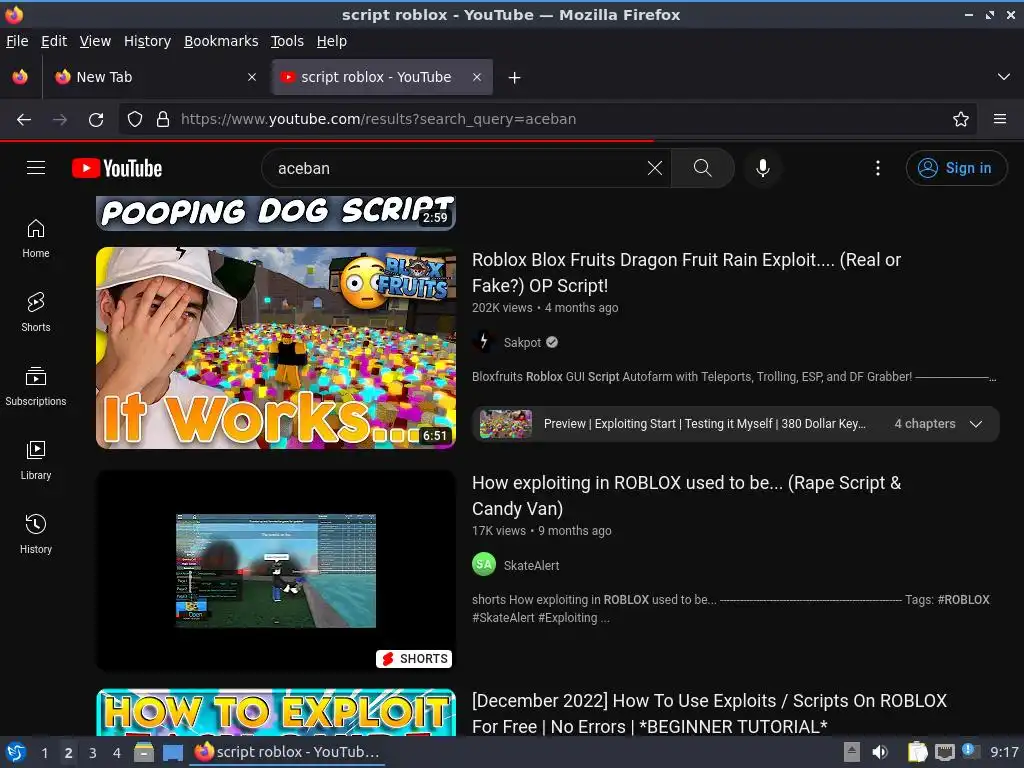This screenshot has width=1024, height=768.
Task: Click the chapter preview mini thumbnail
Action: tap(505, 424)
